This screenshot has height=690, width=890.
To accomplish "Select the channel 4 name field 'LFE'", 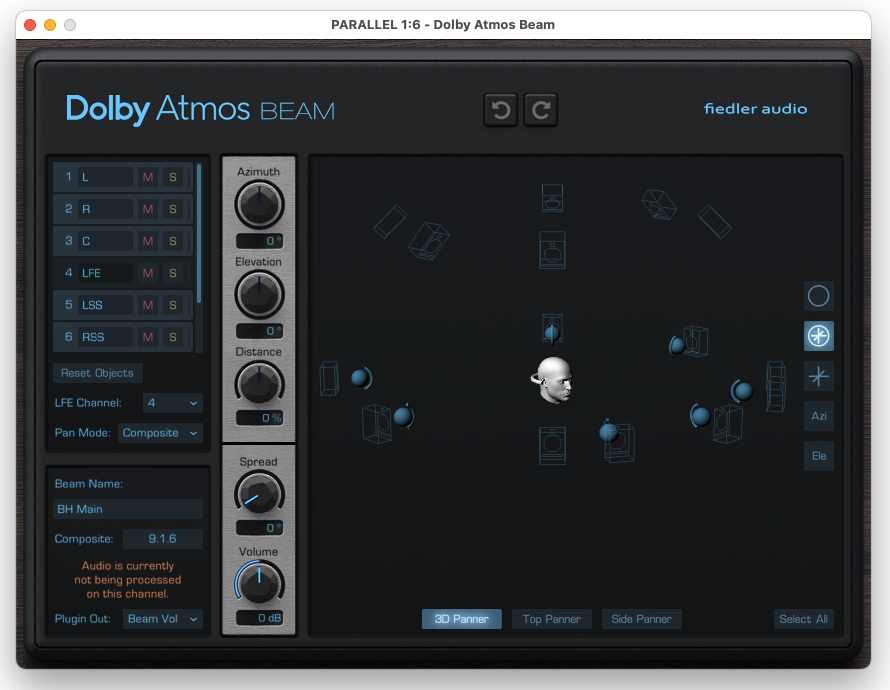I will (x=106, y=273).
